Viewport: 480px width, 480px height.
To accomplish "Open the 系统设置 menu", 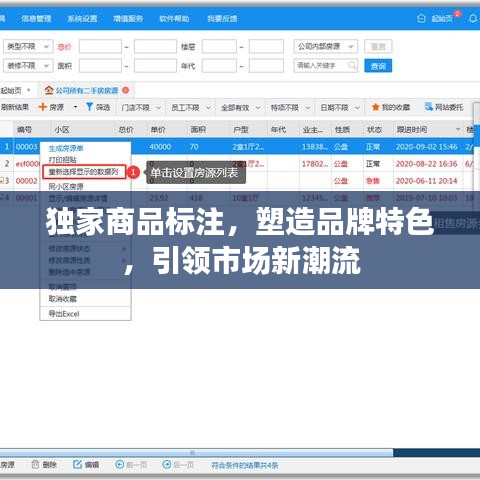I will point(82,19).
